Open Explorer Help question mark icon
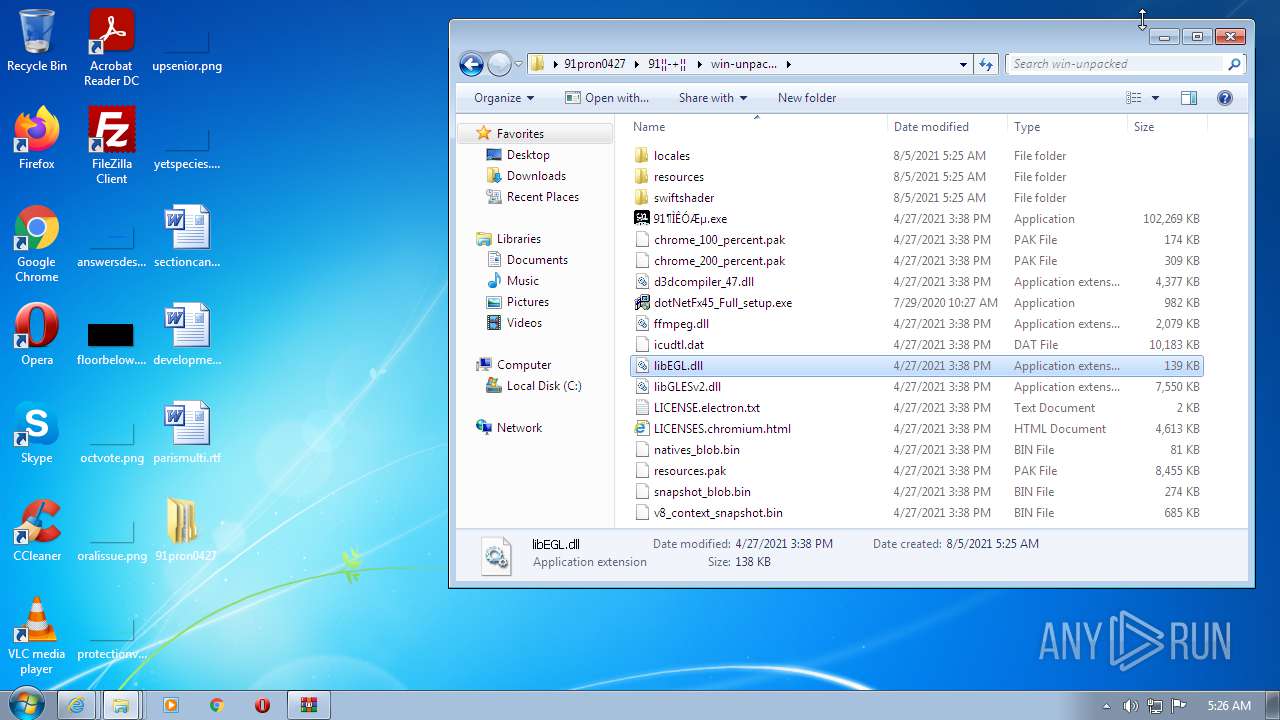Image resolution: width=1280 pixels, height=720 pixels. (1225, 98)
